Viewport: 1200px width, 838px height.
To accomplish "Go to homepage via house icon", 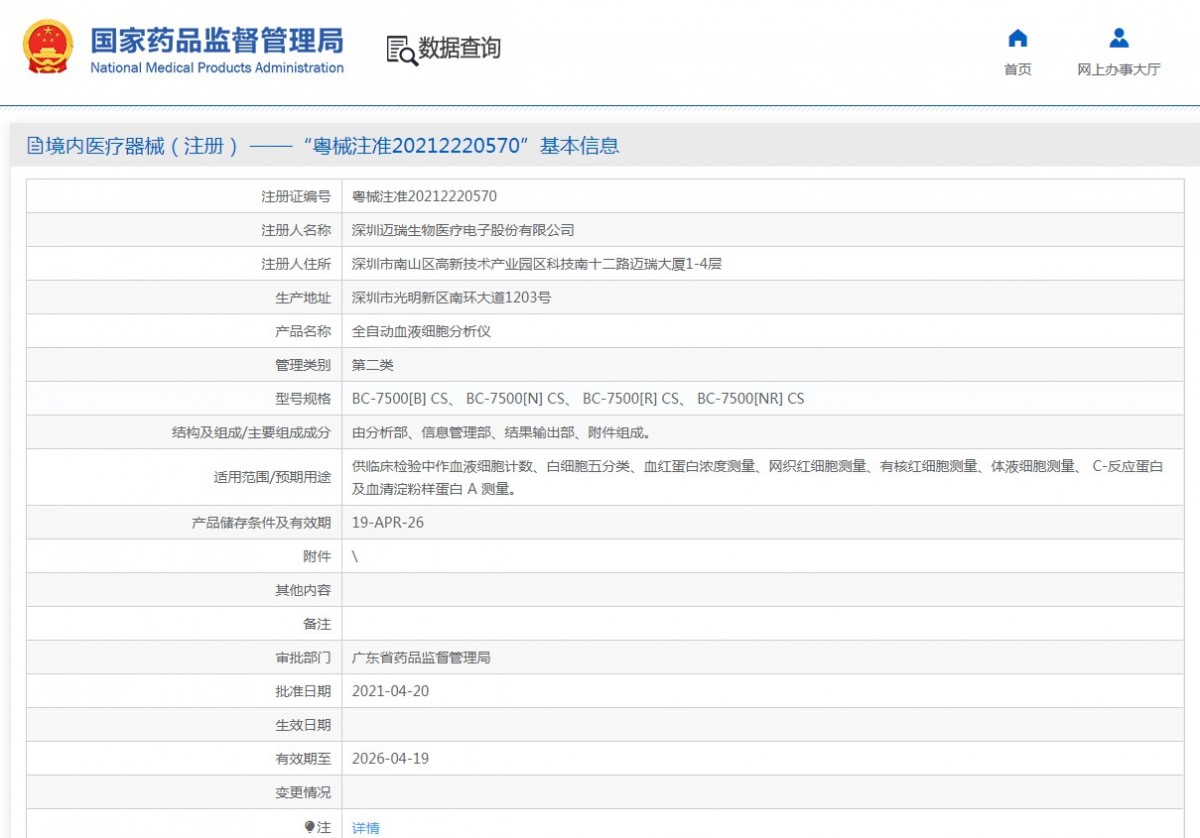I will 1017,39.
